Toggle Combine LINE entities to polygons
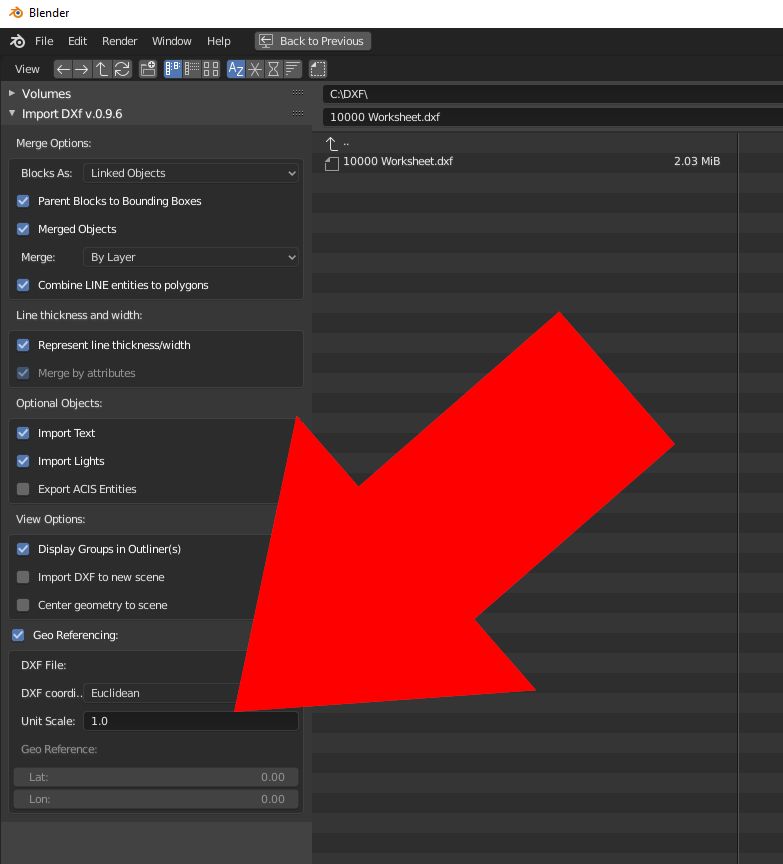 pos(23,285)
